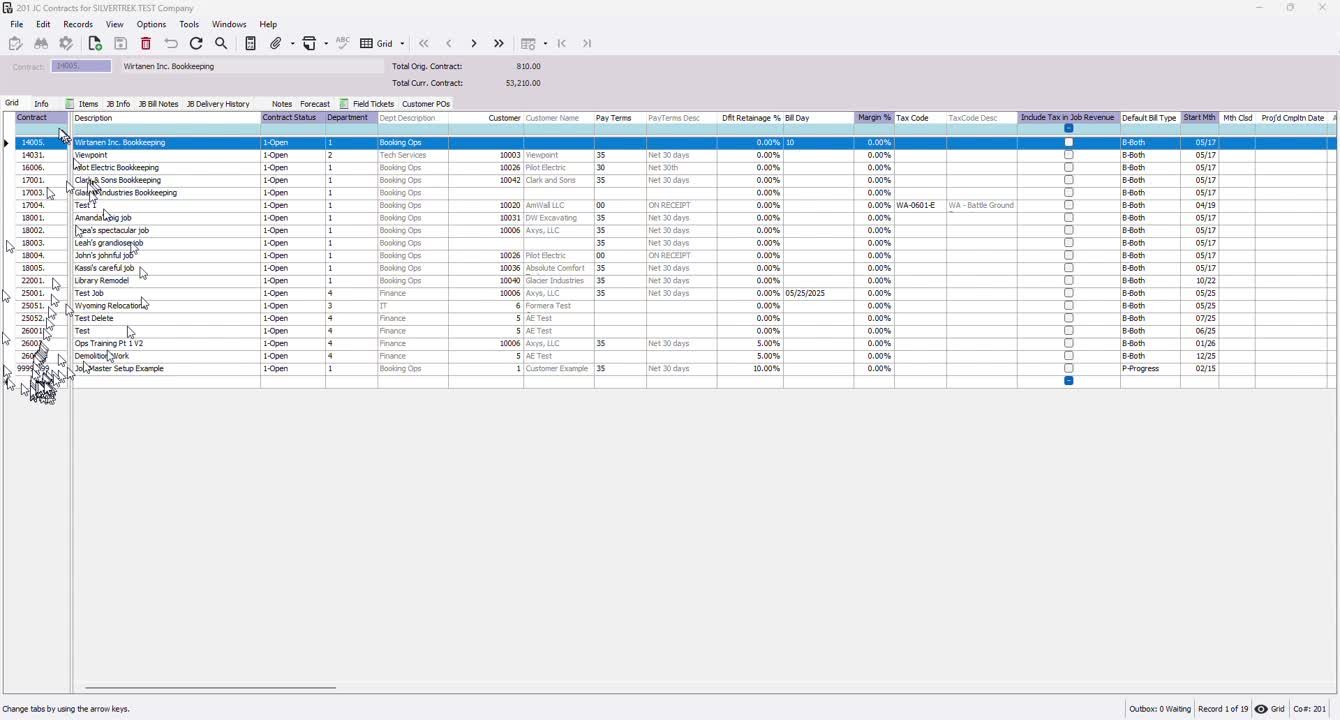Click the Margin % column header
The image size is (1340, 720).
coord(874,118)
